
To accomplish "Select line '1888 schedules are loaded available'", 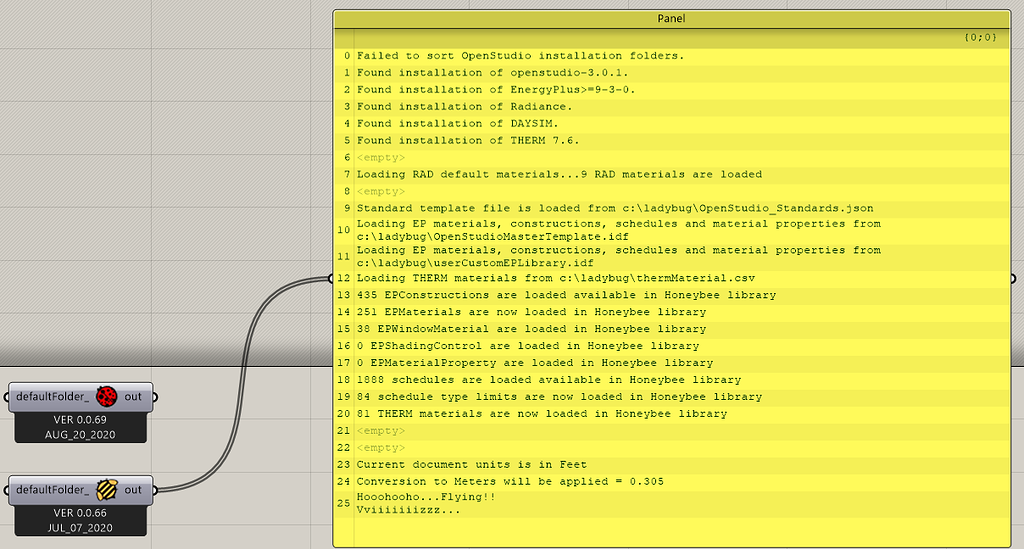I will 672,381.
